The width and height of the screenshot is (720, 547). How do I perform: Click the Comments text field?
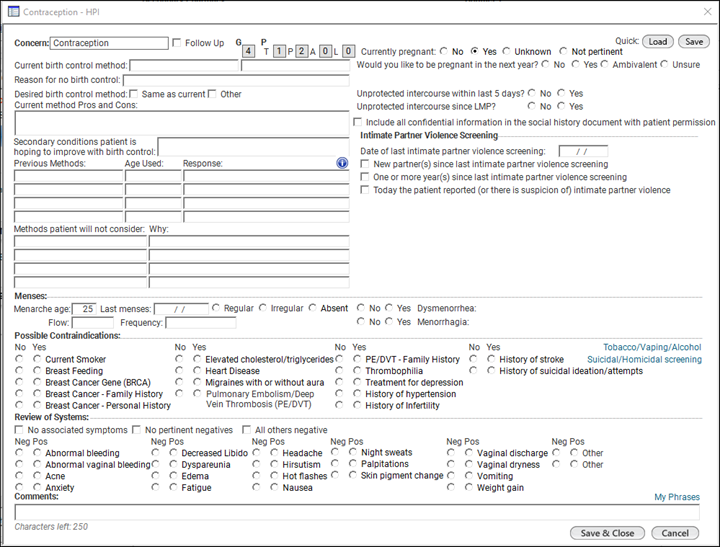[x=357, y=512]
